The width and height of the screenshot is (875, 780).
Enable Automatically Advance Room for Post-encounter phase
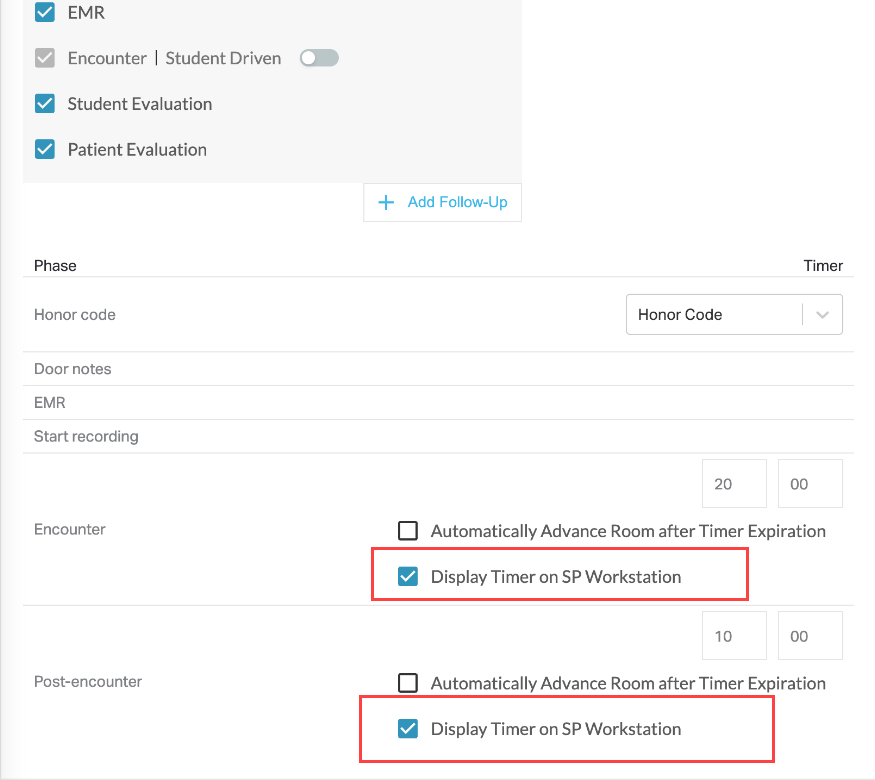coord(407,683)
